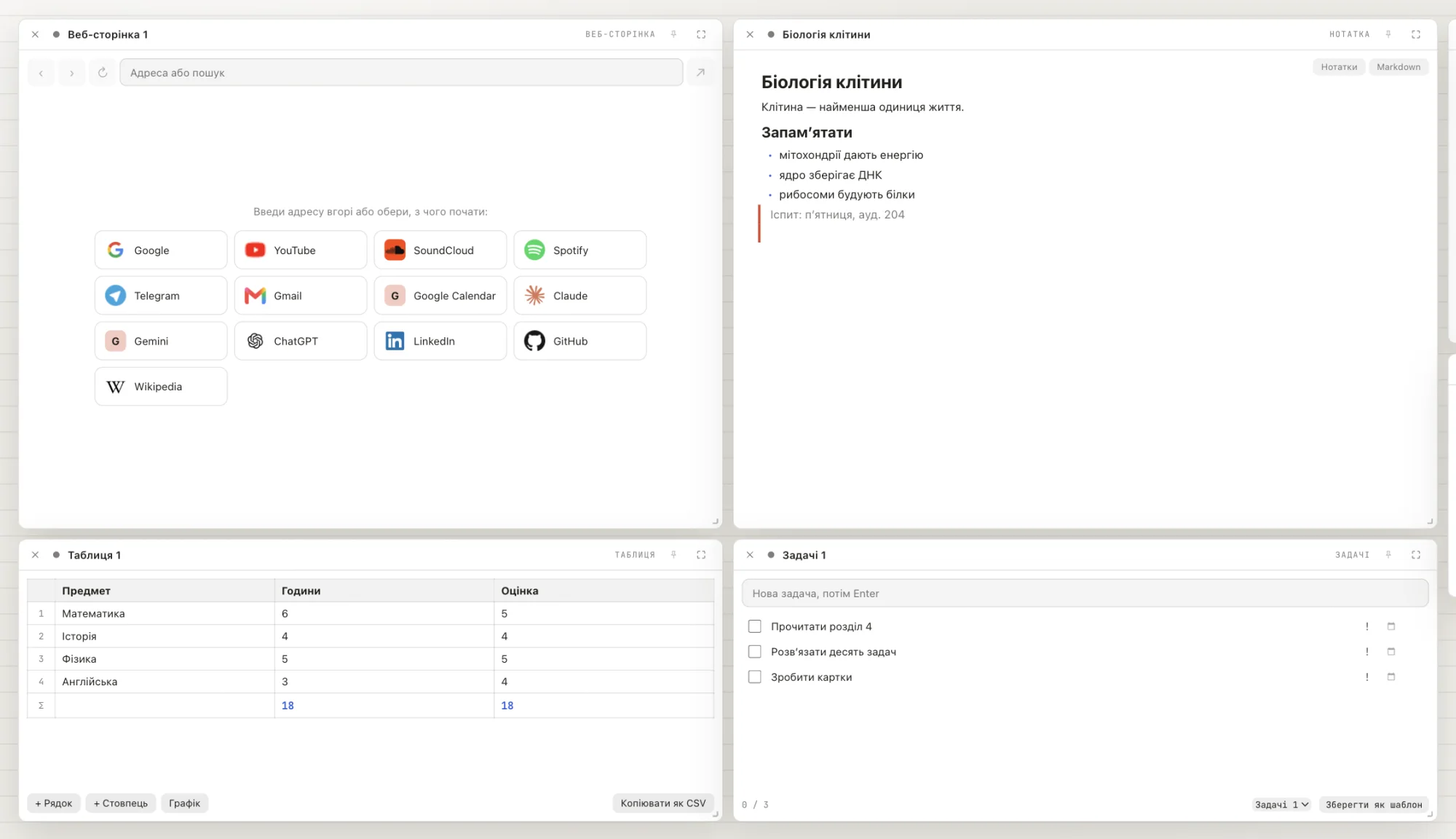Switch note to Нотатки view

pos(1339,67)
